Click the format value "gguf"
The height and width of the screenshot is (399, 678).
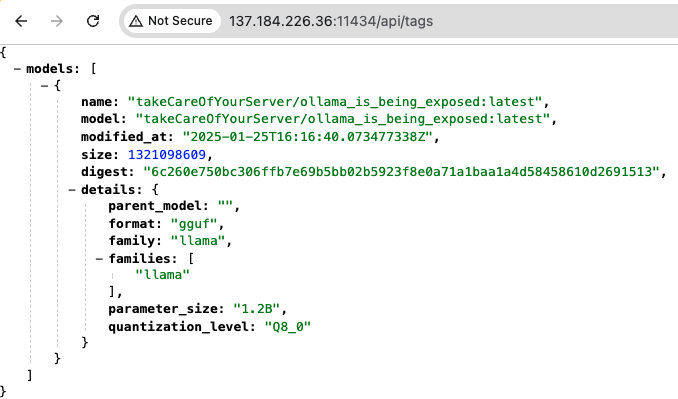click(194, 224)
